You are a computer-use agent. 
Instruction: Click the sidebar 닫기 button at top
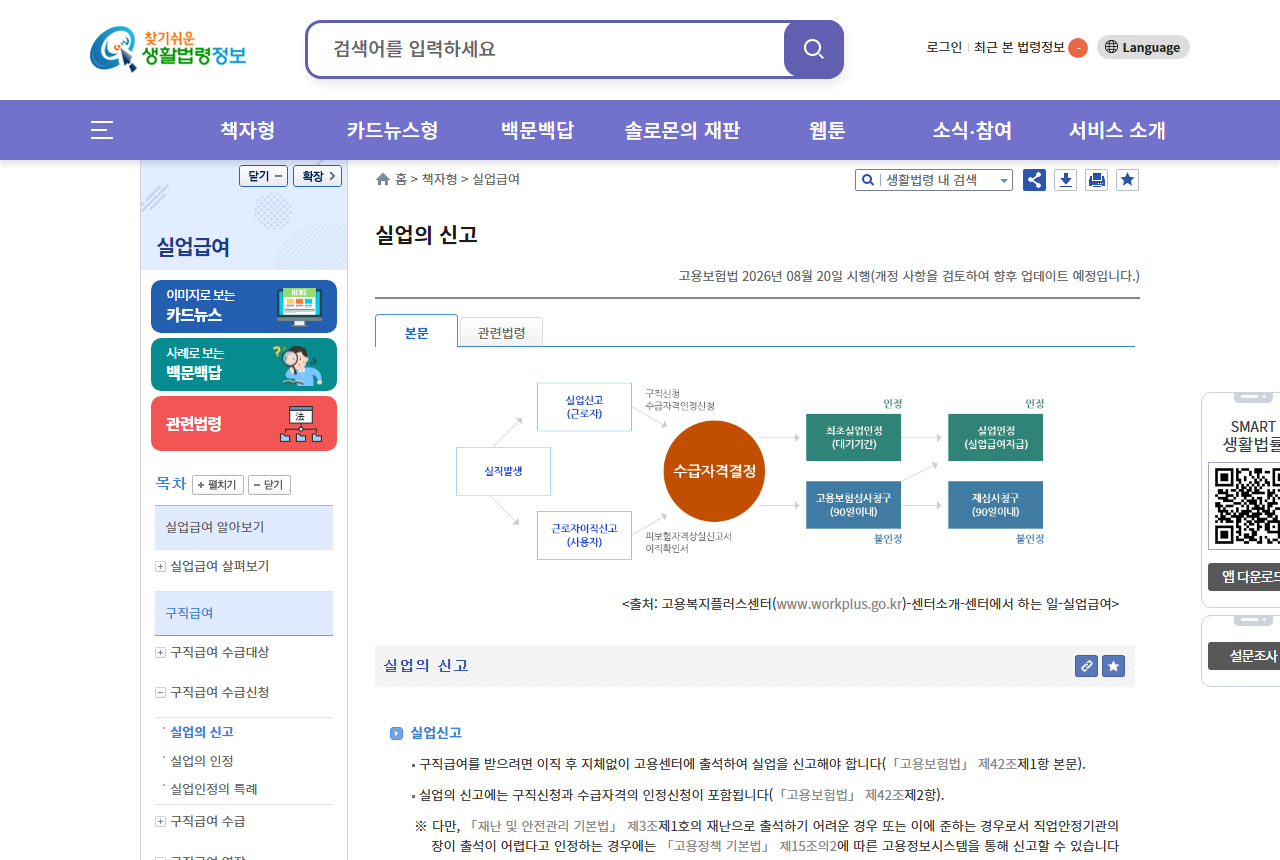tap(264, 176)
